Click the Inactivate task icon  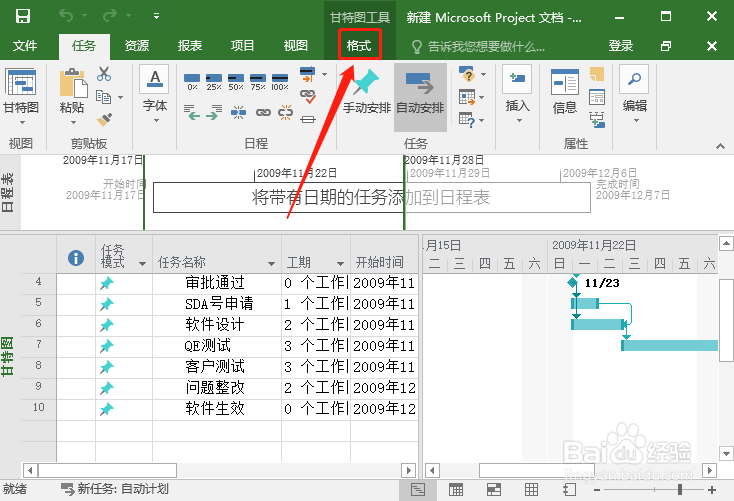click(307, 120)
